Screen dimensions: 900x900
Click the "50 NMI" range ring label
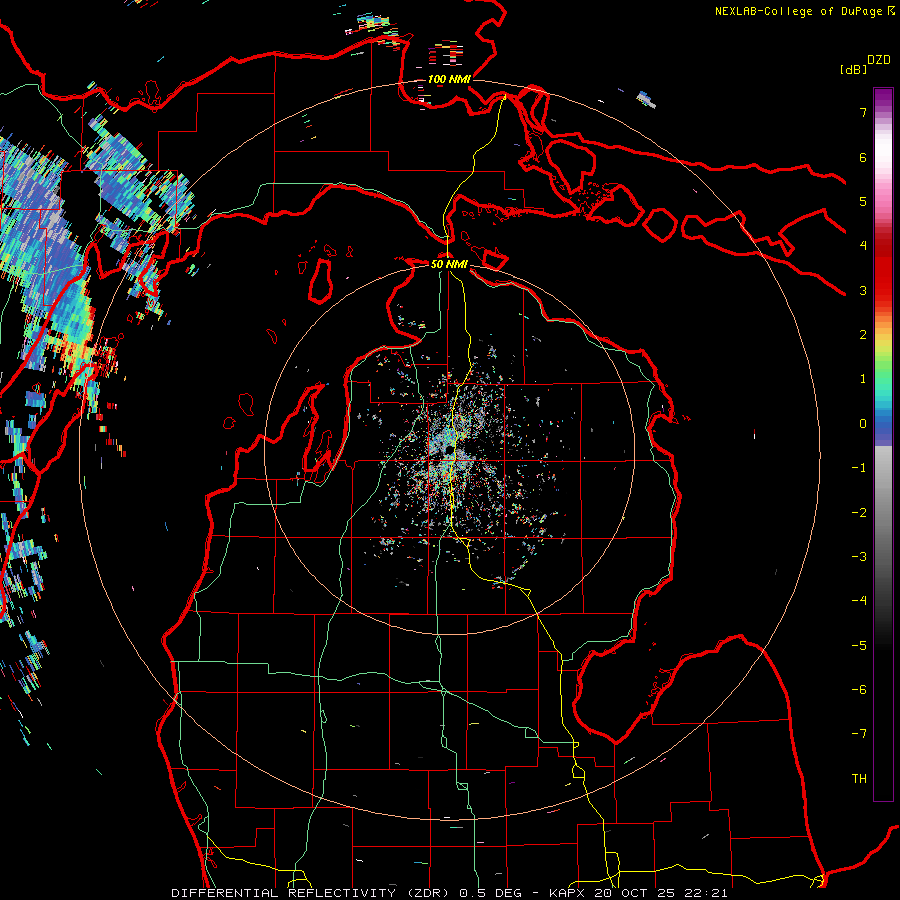449,264
